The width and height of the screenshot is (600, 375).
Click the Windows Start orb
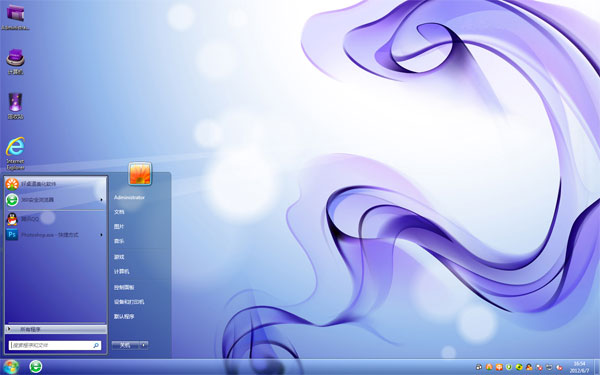pos(10,367)
